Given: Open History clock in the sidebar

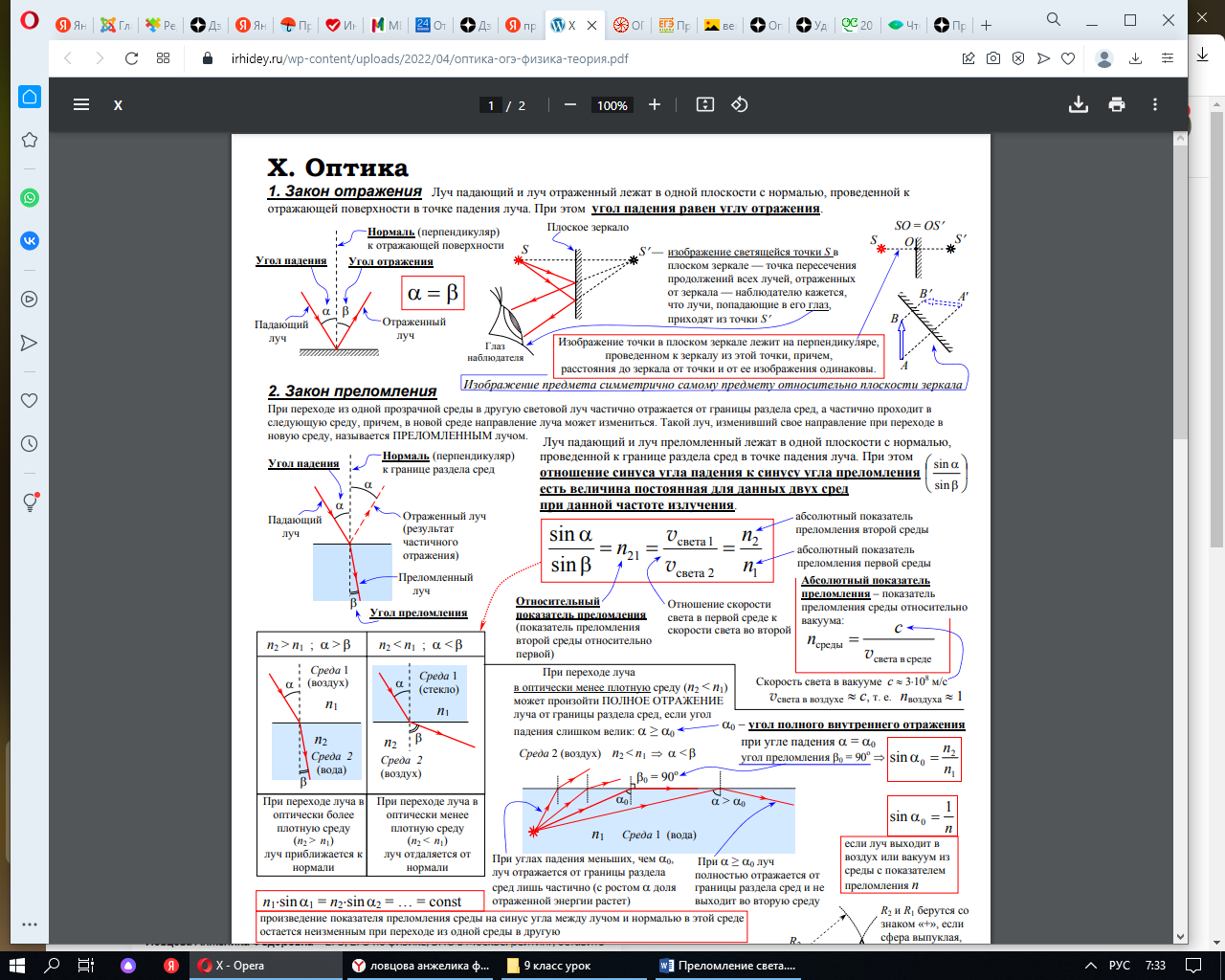Looking at the screenshot, I should (x=30, y=444).
